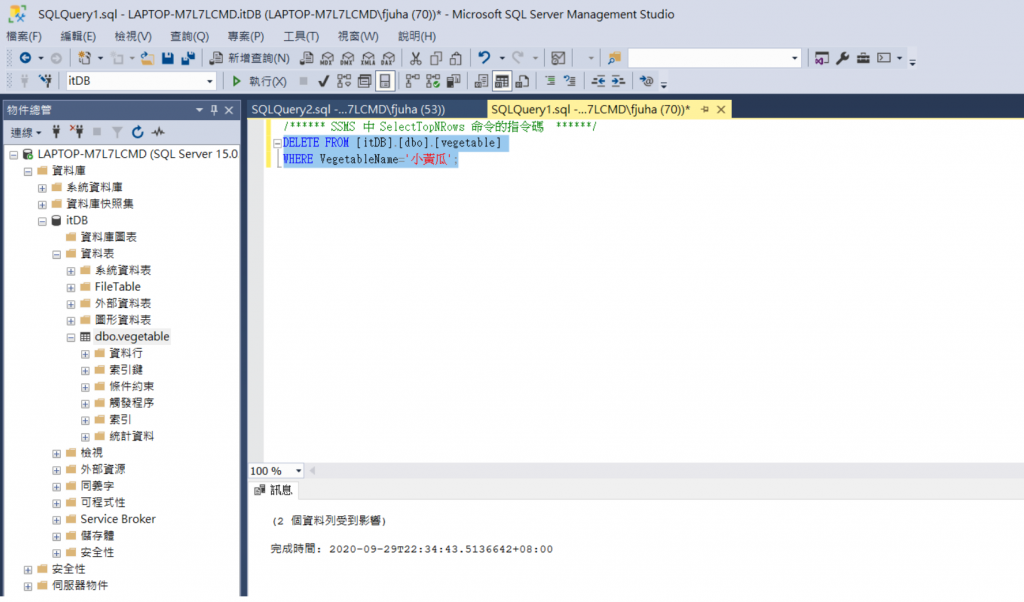This screenshot has height=602, width=1024.
Task: Click the navigate backward arrow icon
Action: point(25,58)
